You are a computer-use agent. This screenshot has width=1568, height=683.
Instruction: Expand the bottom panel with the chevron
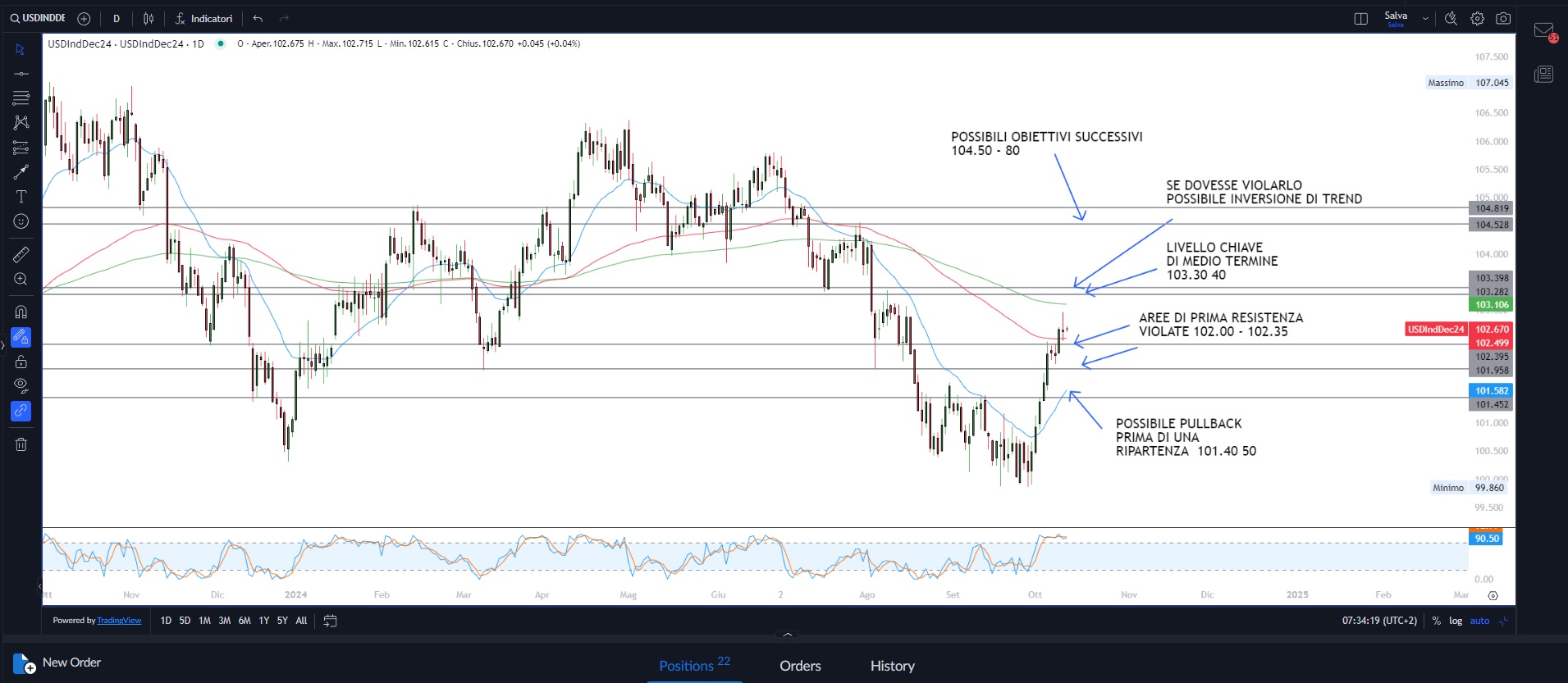788,635
